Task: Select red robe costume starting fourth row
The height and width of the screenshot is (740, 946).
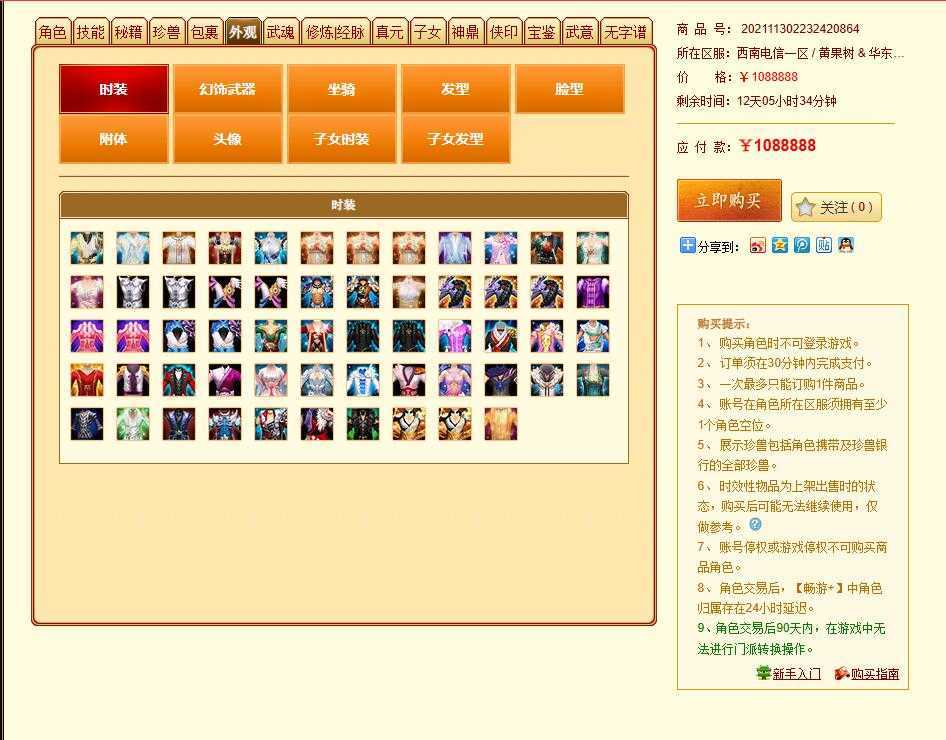Action: tap(87, 380)
